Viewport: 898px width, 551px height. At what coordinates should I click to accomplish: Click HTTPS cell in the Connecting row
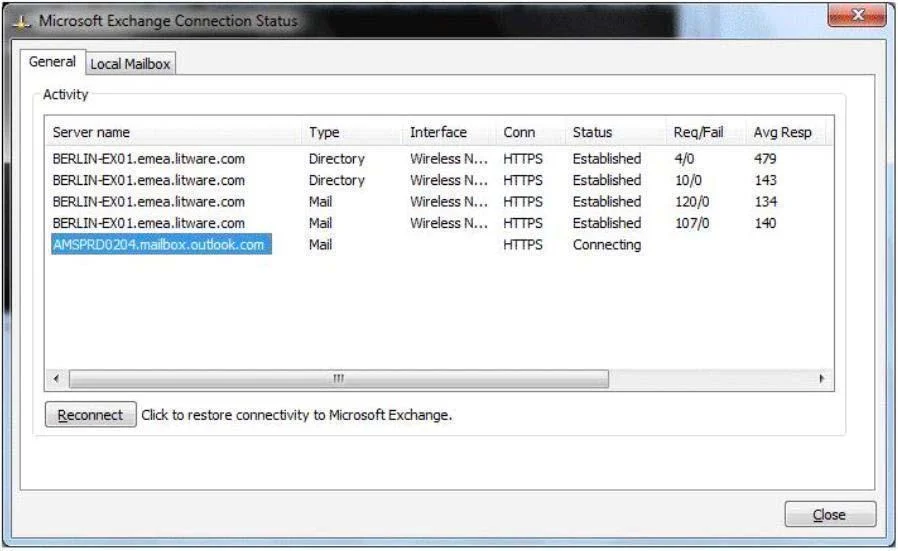523,245
